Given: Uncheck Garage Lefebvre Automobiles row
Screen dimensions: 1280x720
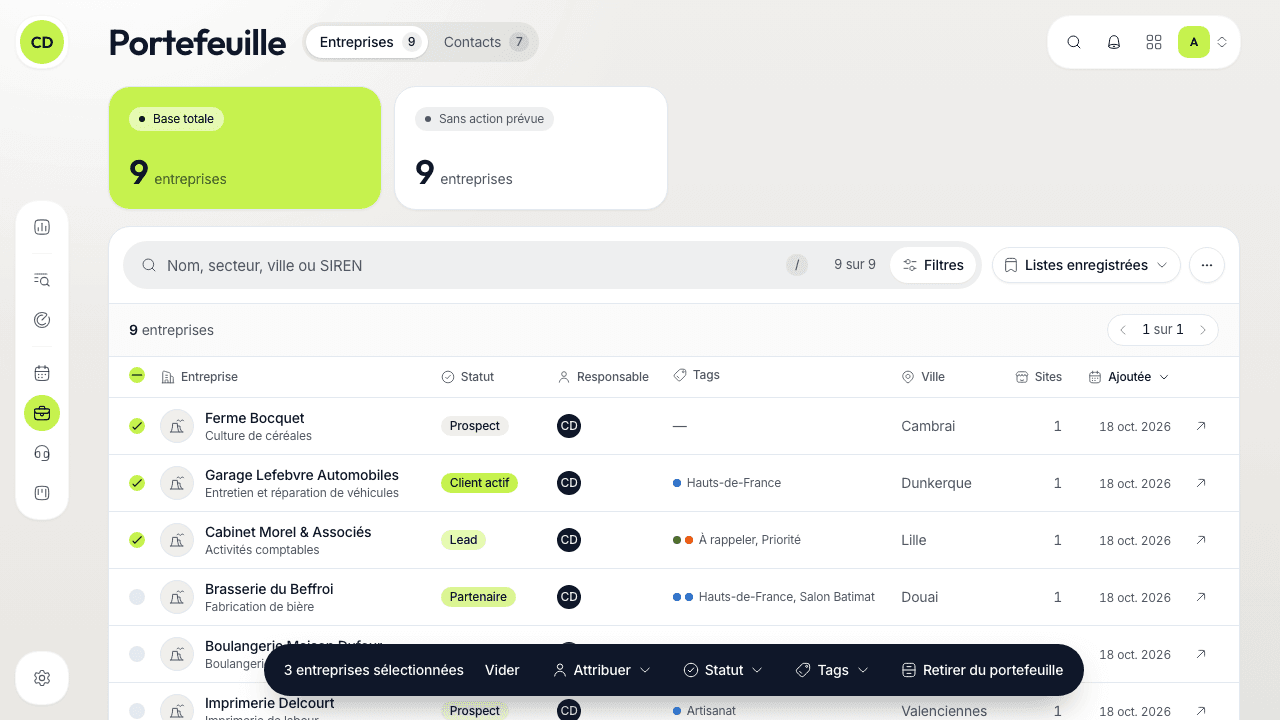Looking at the screenshot, I should (137, 483).
